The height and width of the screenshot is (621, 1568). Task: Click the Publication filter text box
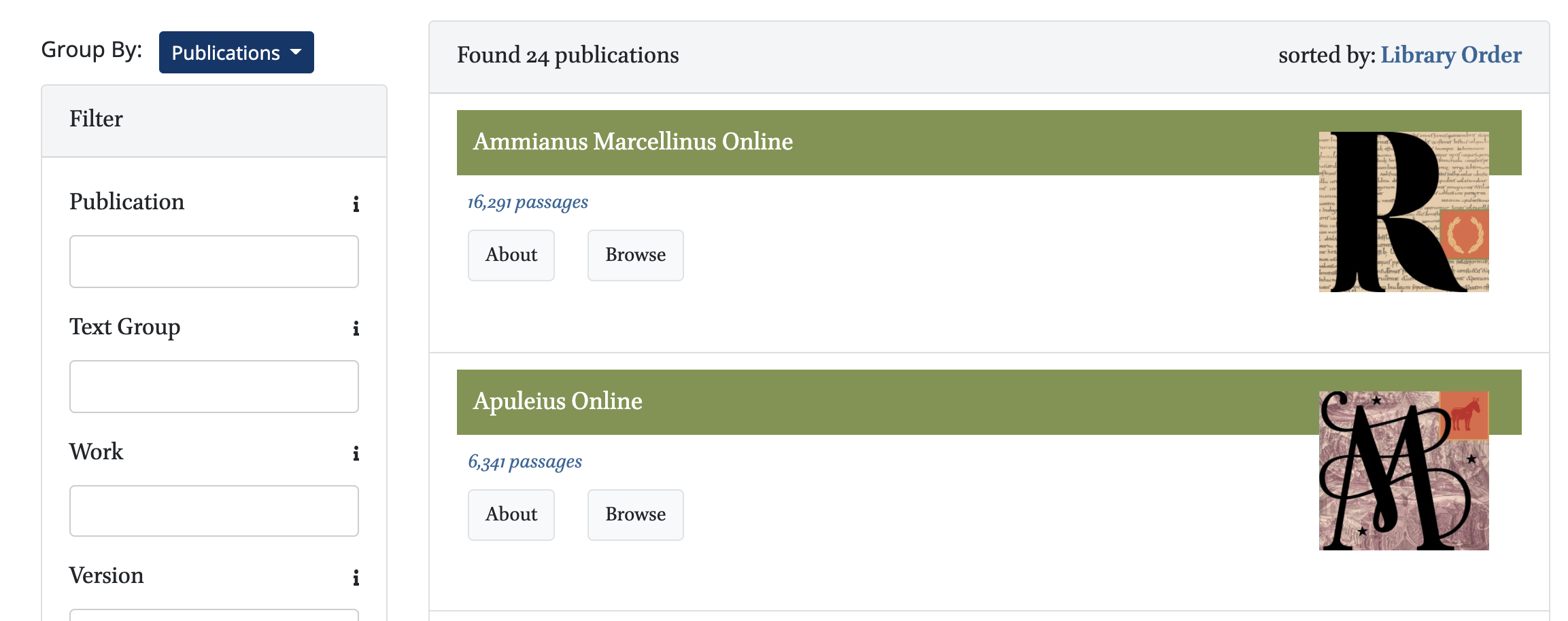[x=214, y=262]
